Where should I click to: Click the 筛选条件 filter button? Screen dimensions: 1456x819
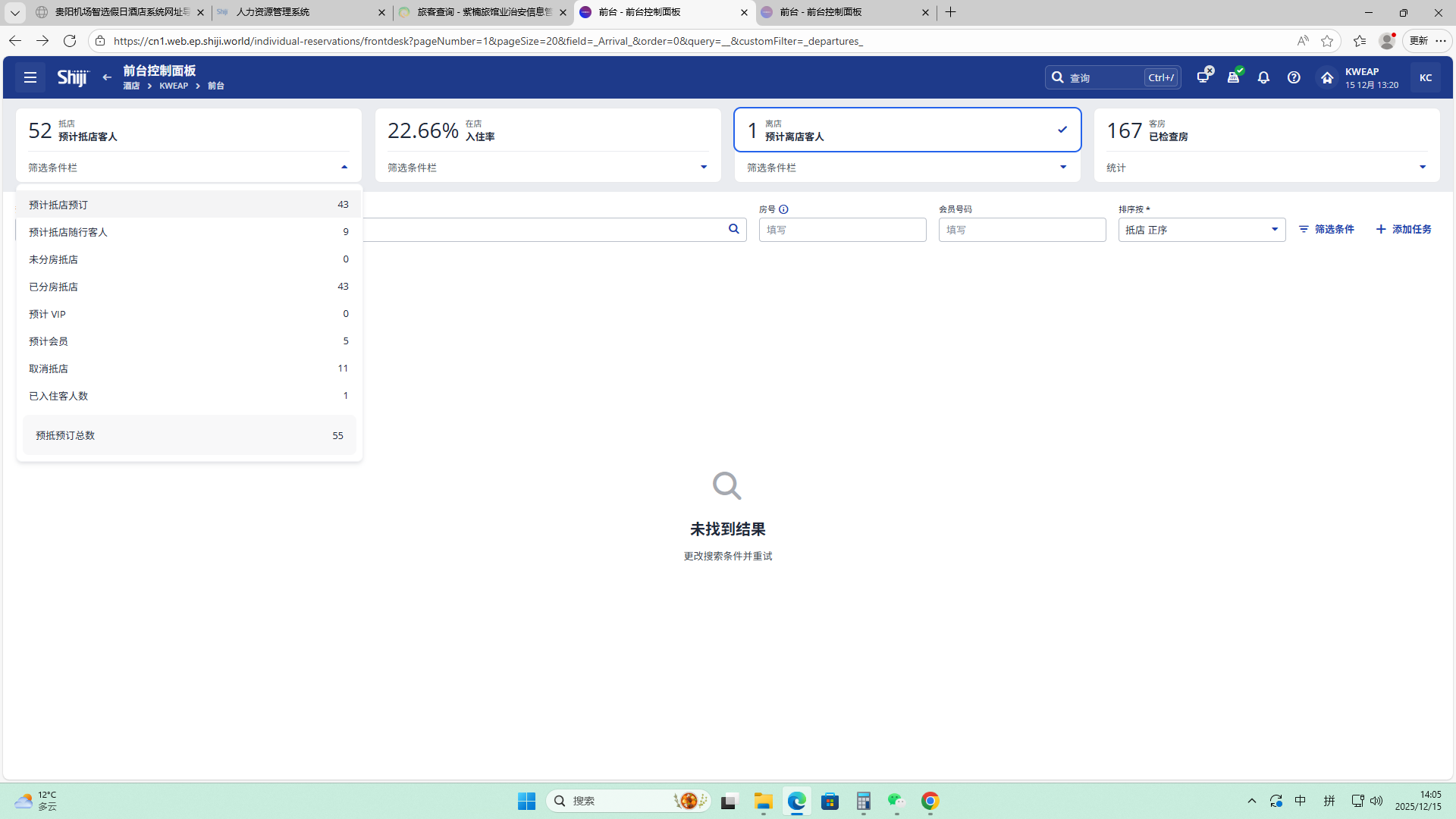(1326, 229)
